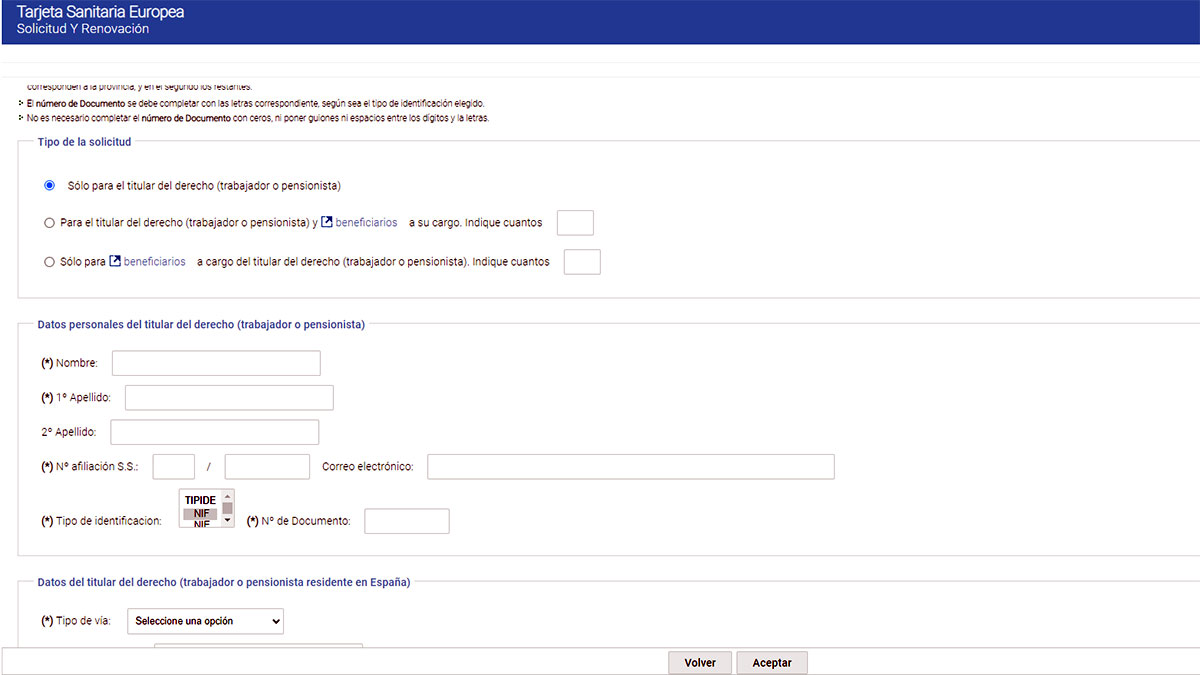Open the Tipo de vía dropdown
Screen dimensions: 1200x675
point(204,621)
